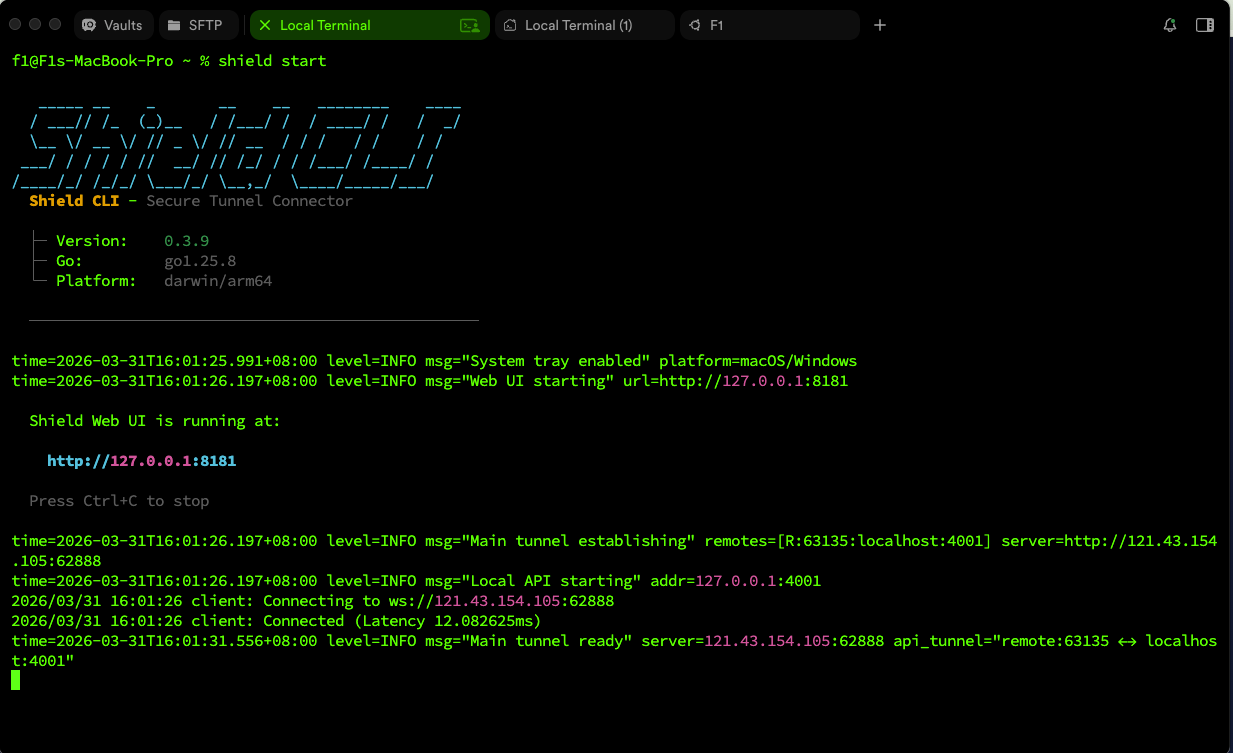This screenshot has height=753, width=1233.
Task: Click the macOS minimize window button
Action: pyautogui.click(x=36, y=24)
